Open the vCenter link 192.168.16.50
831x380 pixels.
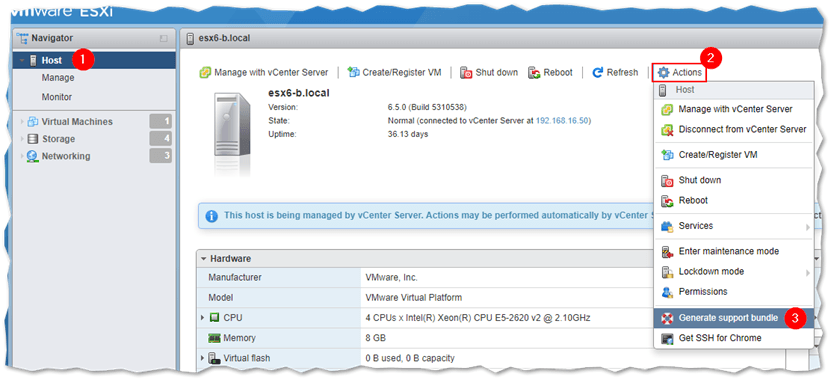[x=562, y=121]
